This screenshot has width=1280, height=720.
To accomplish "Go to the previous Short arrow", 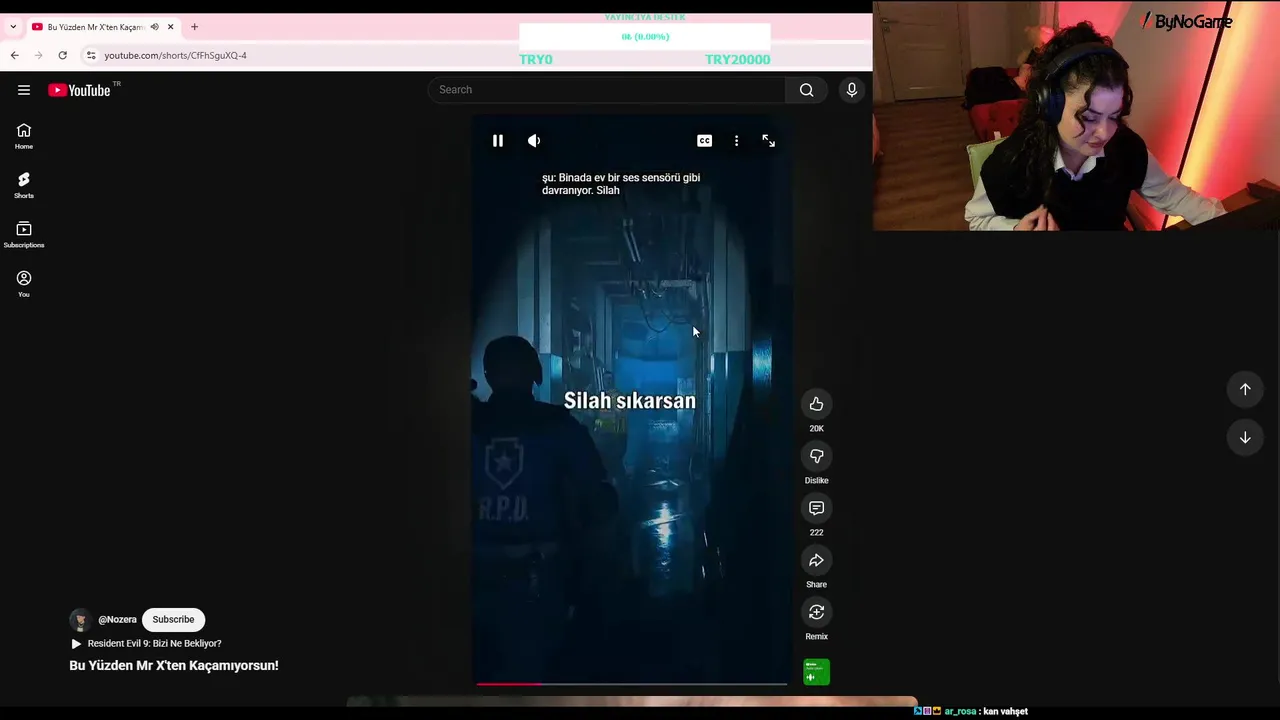I will tap(1245, 389).
